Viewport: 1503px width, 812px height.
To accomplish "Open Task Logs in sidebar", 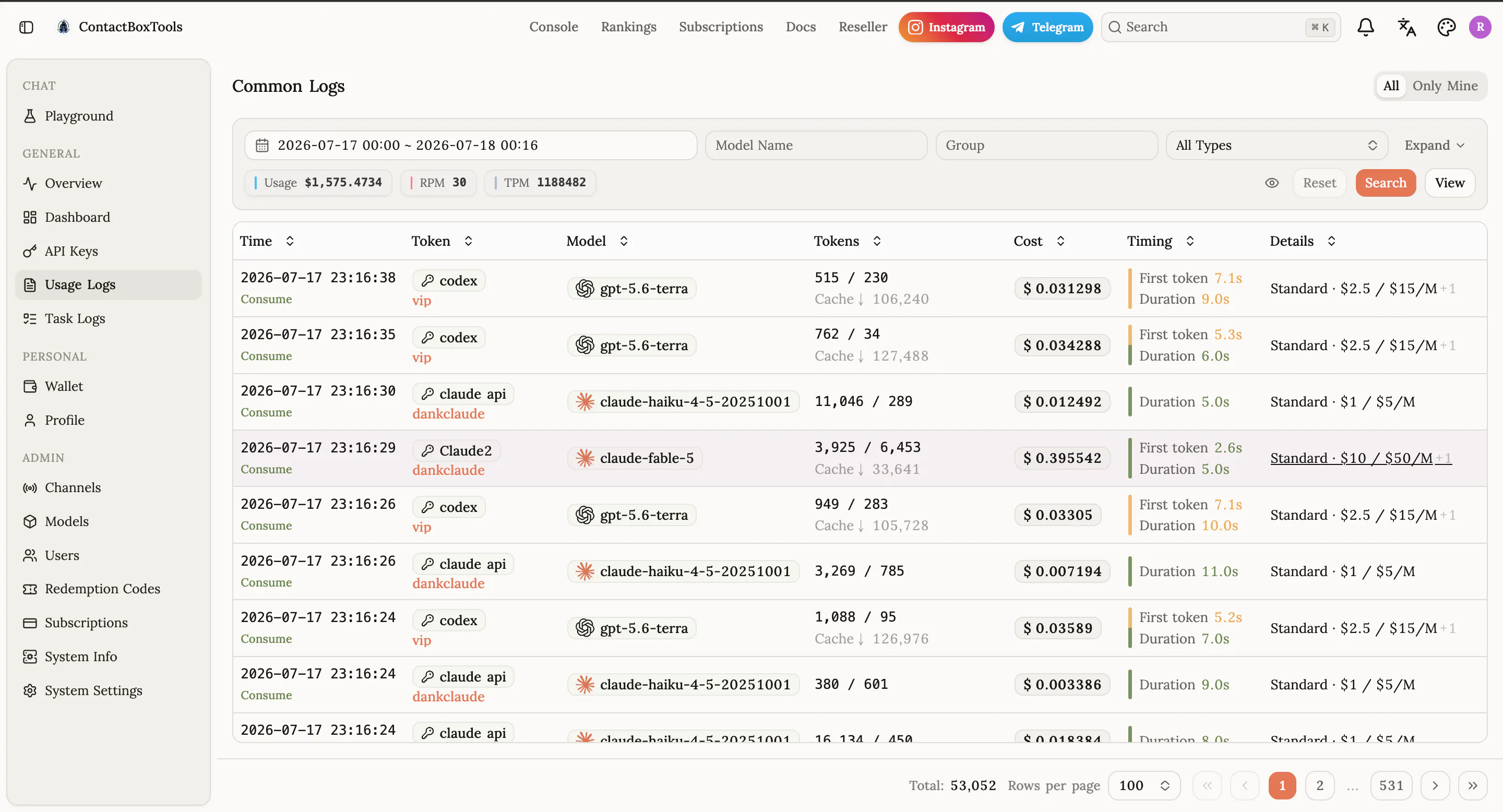I will (x=109, y=318).
